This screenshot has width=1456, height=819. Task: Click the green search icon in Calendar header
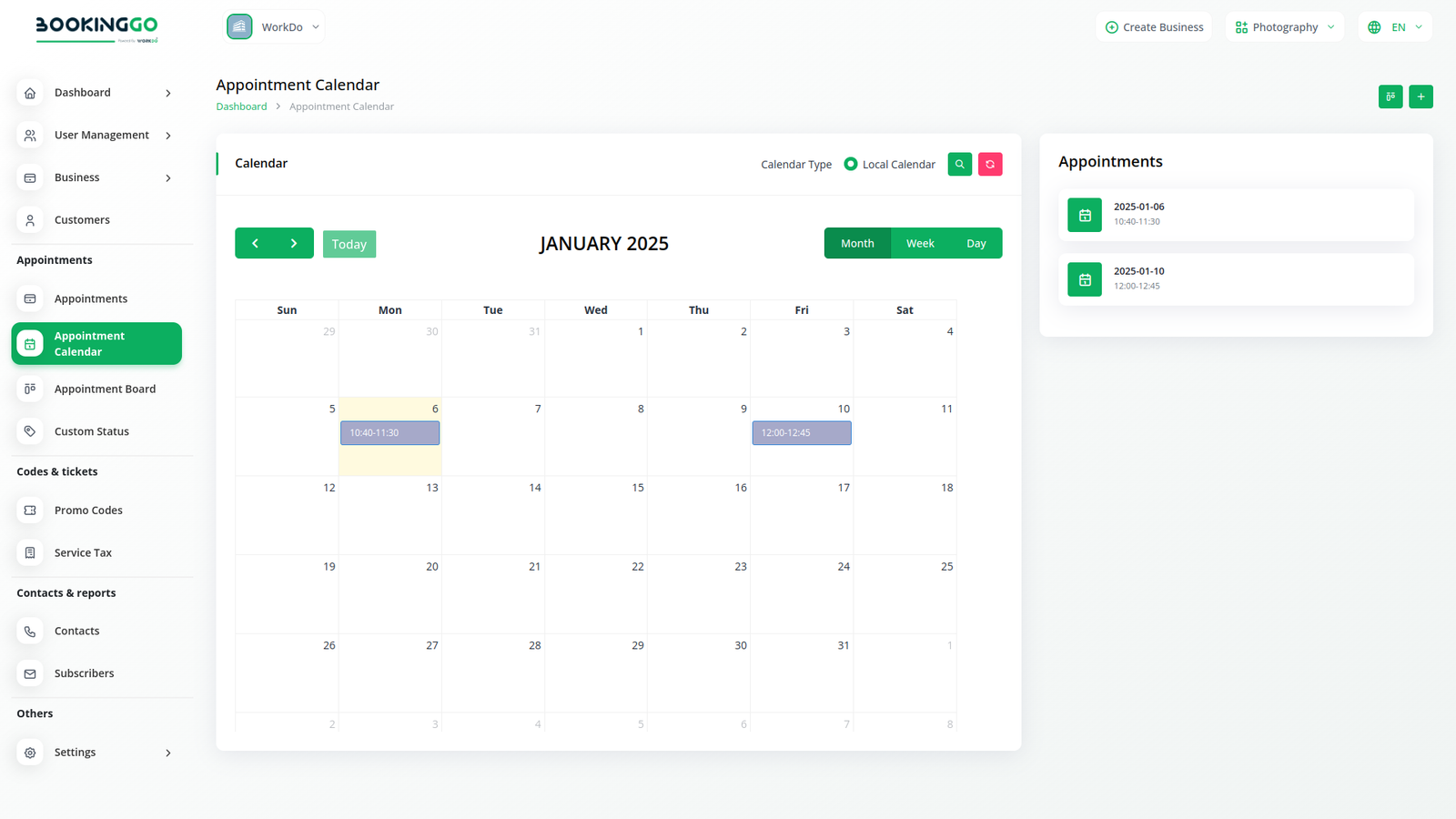[x=959, y=164]
